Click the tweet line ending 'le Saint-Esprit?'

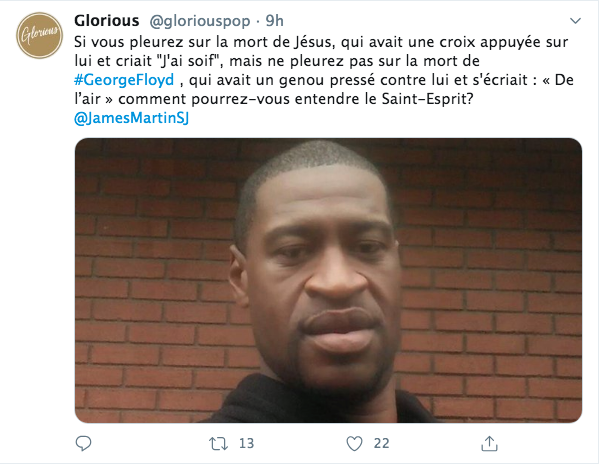coord(274,99)
